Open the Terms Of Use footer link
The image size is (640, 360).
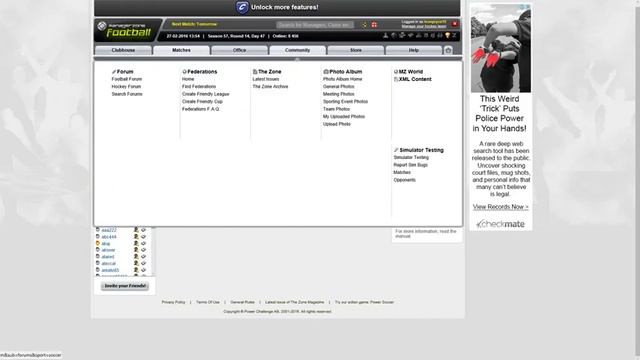[208, 302]
